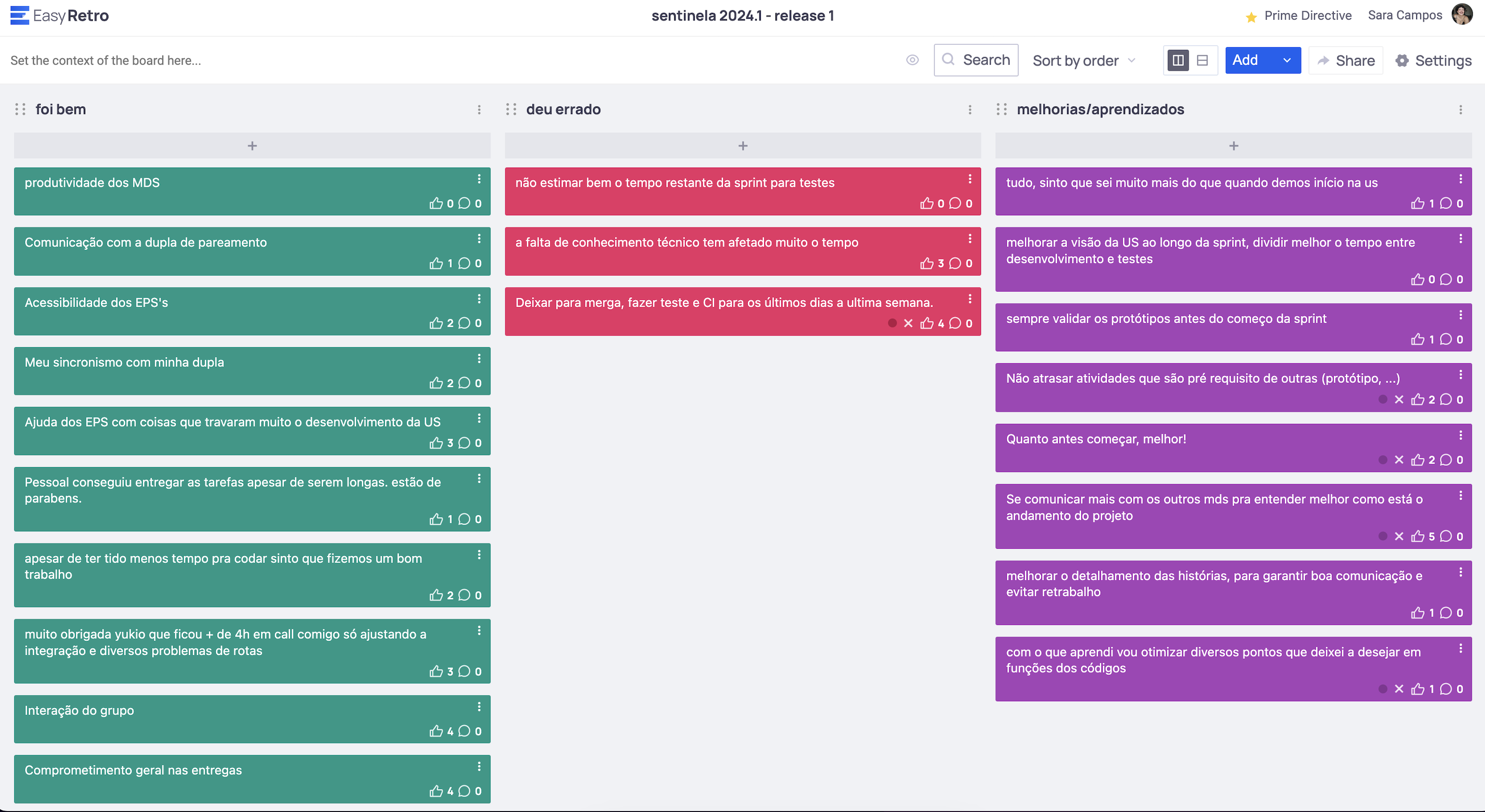Screen dimensions: 1485x812
Task: Like the 'Acessibilidade dos EPS's' card
Action: click(436, 323)
